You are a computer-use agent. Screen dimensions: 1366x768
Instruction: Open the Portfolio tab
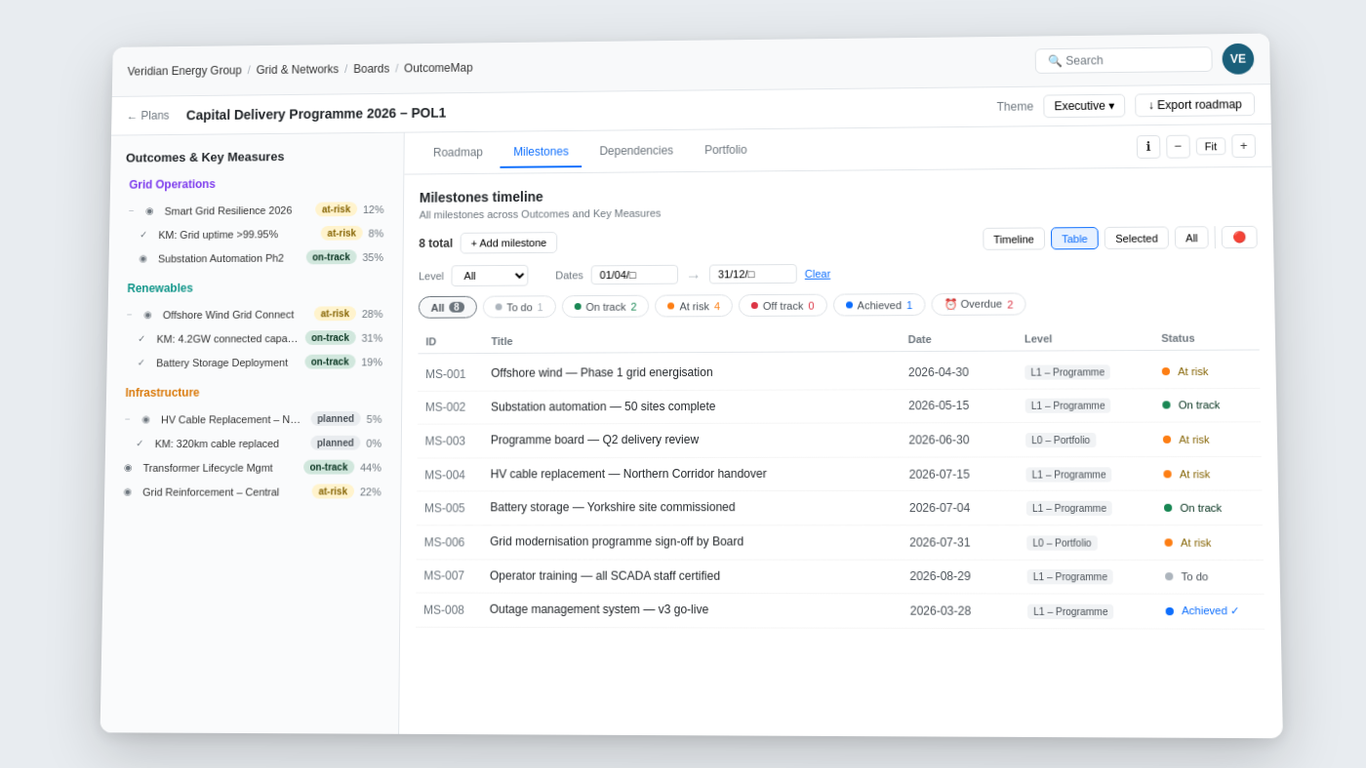pyautogui.click(x=724, y=150)
